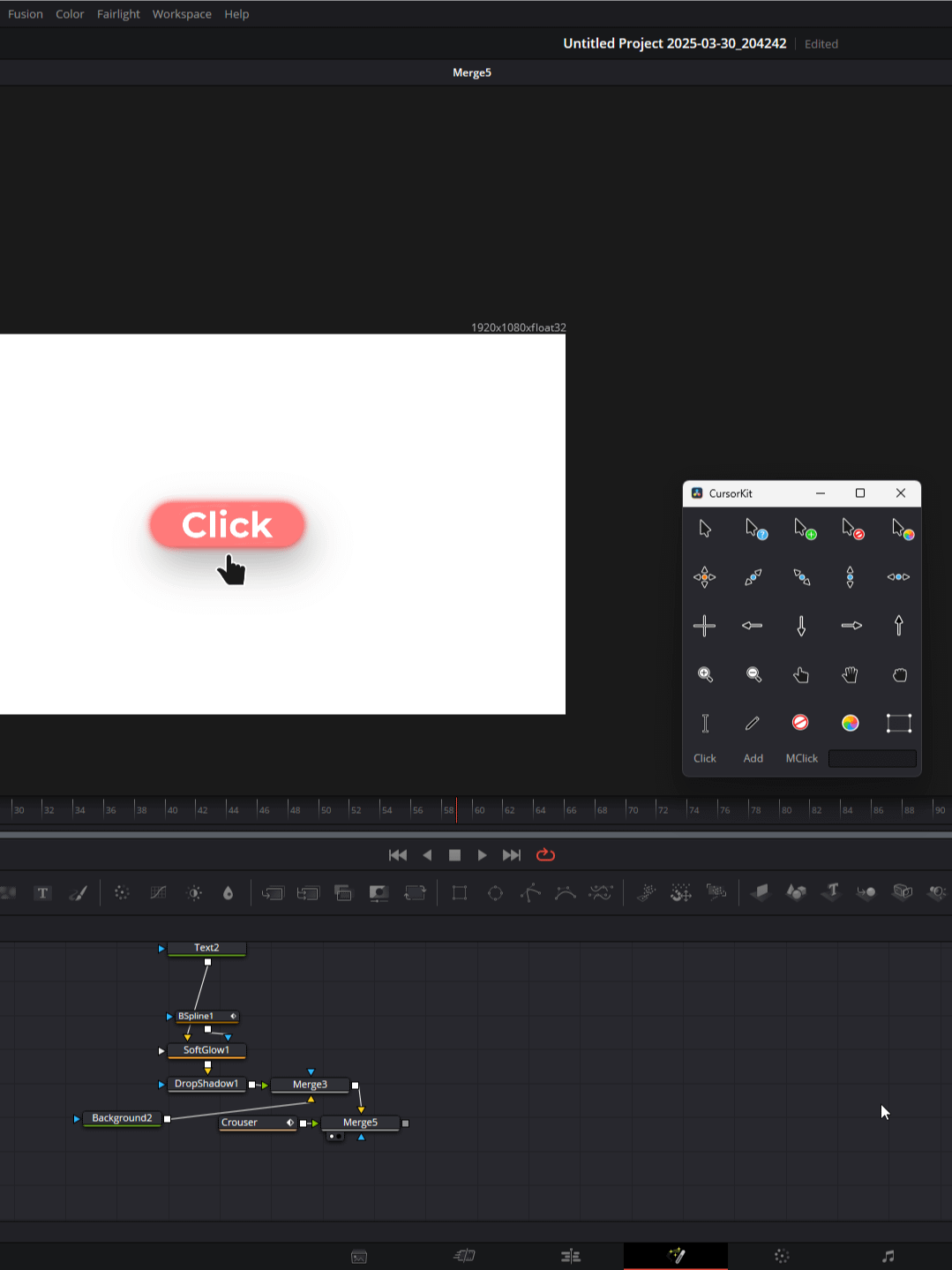Screen dimensions: 952x1270
Task: Toggle the viewer dots under the Merge5 node
Action: 334,1137
